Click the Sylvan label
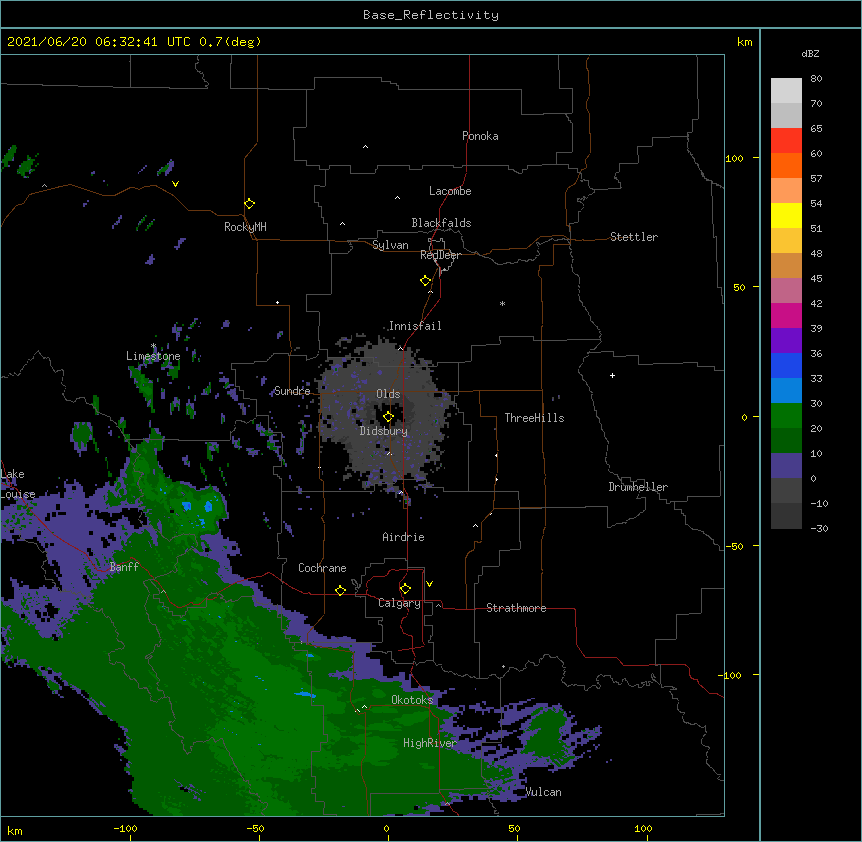 [390, 245]
